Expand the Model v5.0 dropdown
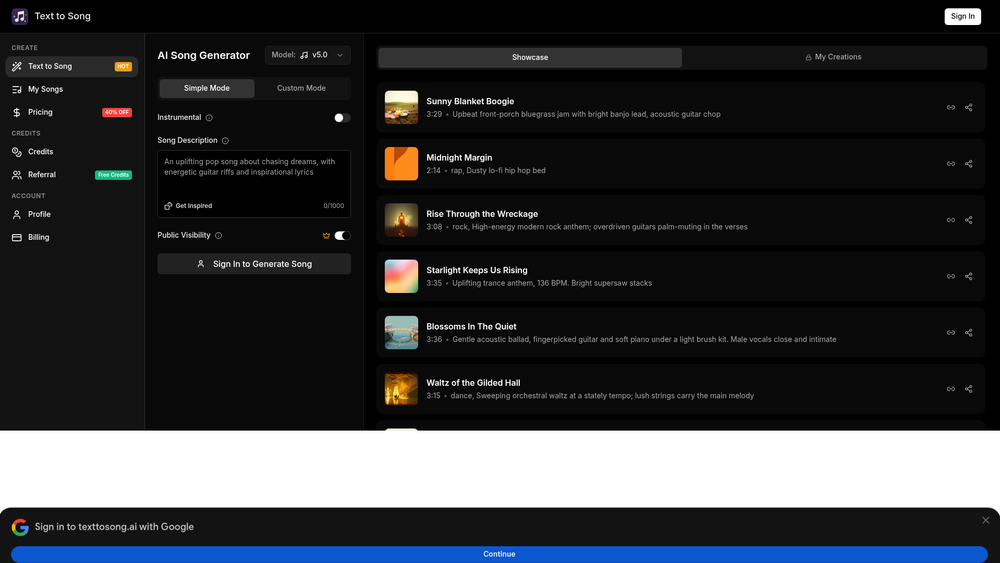Viewport: 1000px width, 563px height. pyautogui.click(x=307, y=55)
